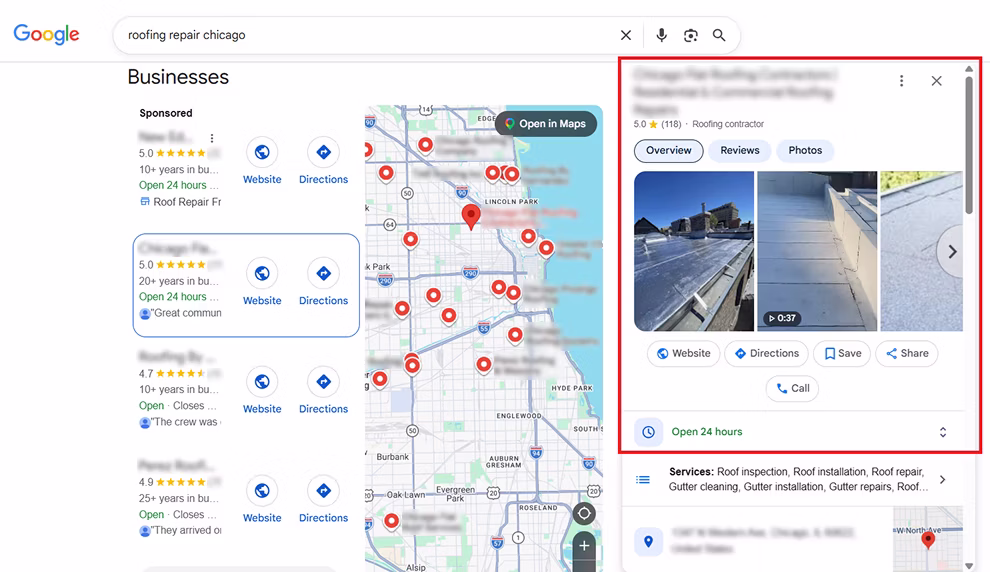Click the "Great commun" review snippet
The width and height of the screenshot is (990, 572).
pyautogui.click(x=186, y=313)
